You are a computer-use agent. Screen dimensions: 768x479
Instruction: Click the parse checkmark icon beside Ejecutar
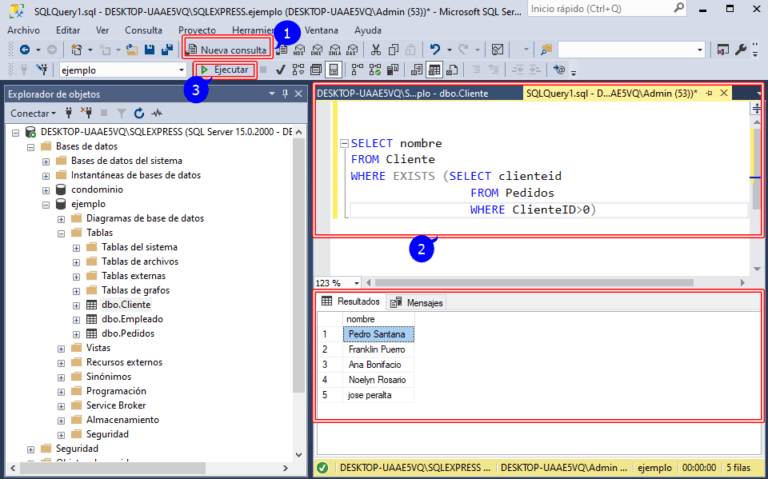[x=281, y=70]
